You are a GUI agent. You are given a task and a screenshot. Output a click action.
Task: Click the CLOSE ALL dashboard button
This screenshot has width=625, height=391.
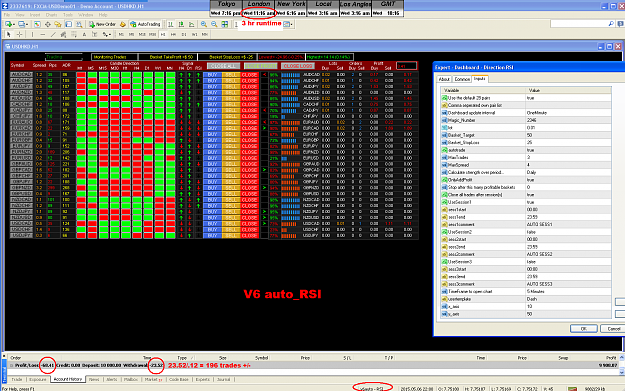(223, 66)
